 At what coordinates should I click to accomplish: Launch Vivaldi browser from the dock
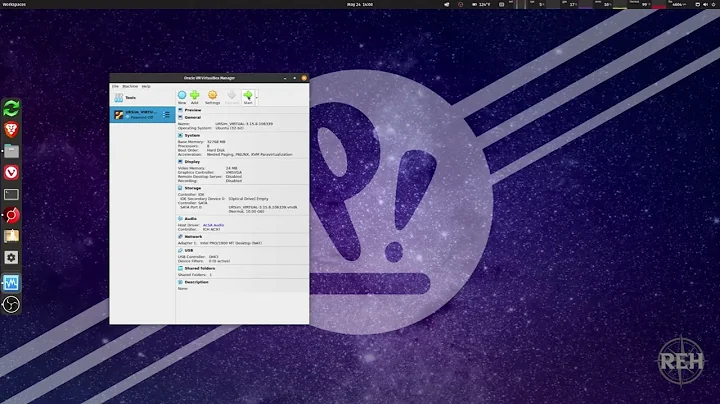[x=11, y=172]
